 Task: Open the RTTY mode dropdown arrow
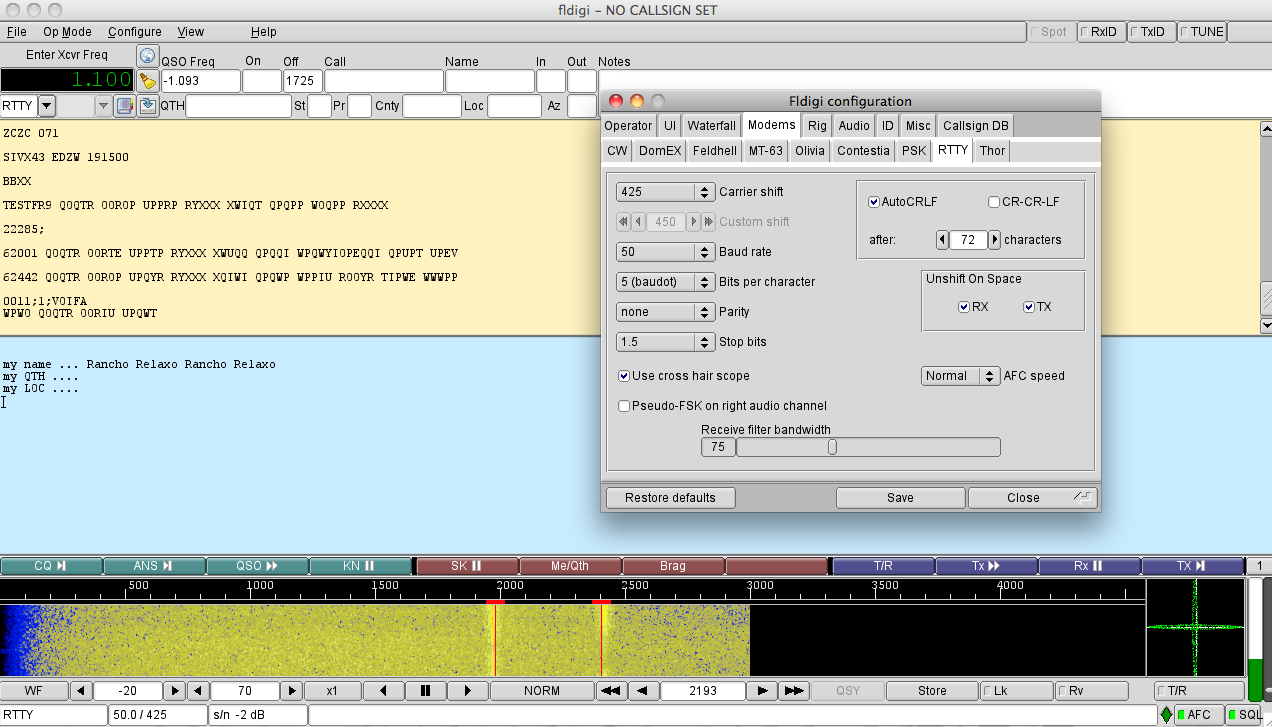coord(47,106)
